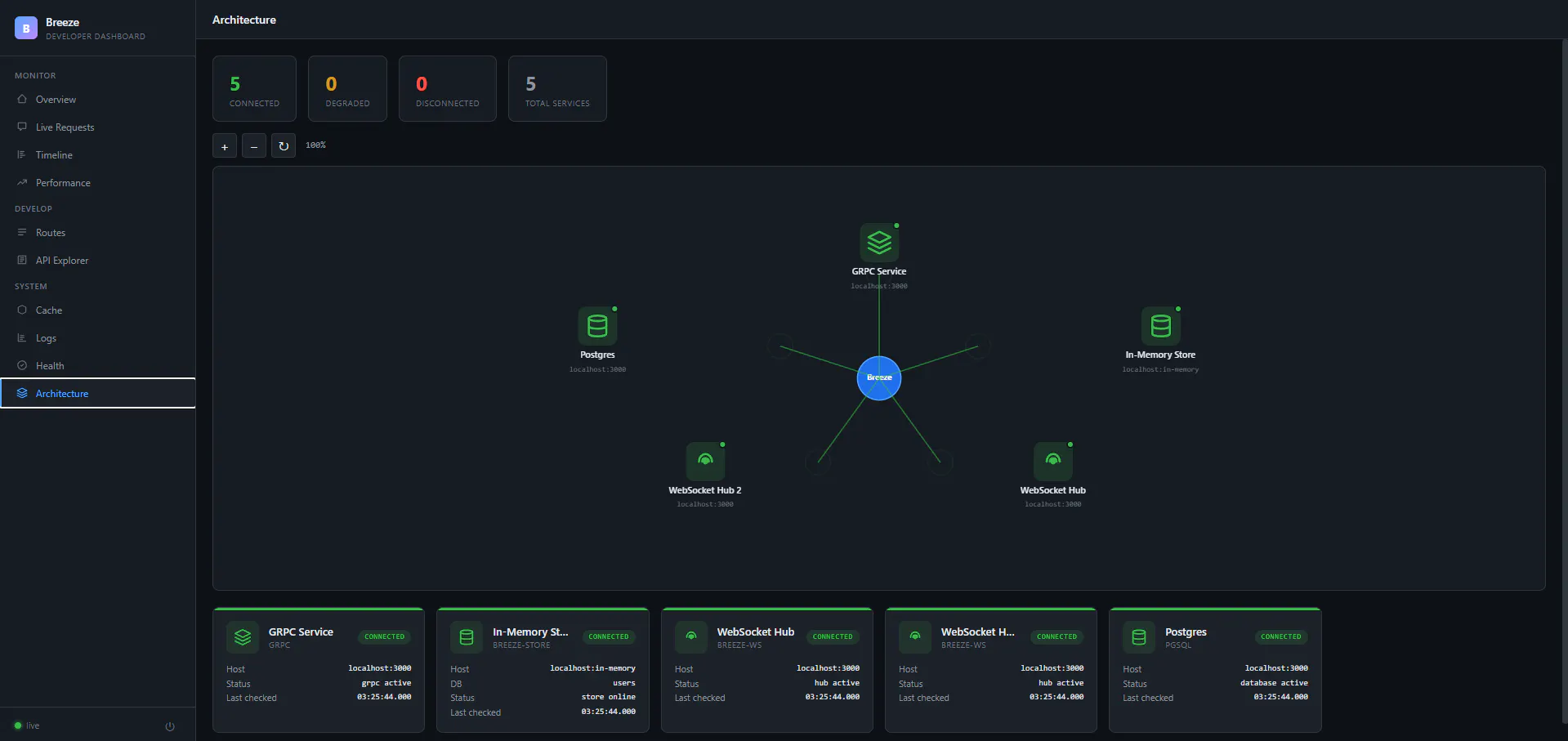Click the GRPC Service card title
Viewport: 1568px width, 741px height.
click(301, 632)
